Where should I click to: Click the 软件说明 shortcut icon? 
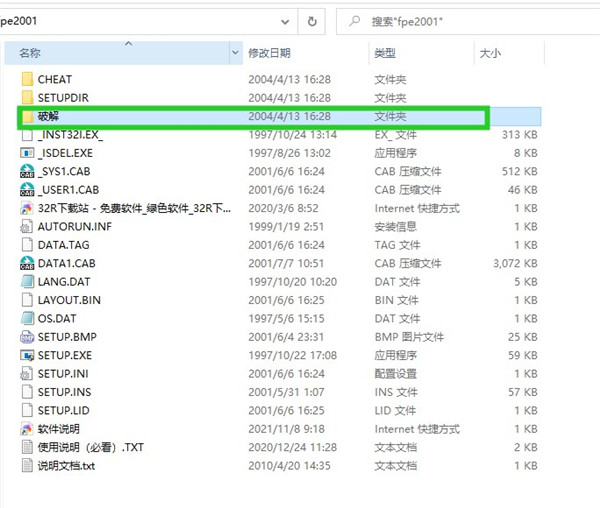pos(27,428)
